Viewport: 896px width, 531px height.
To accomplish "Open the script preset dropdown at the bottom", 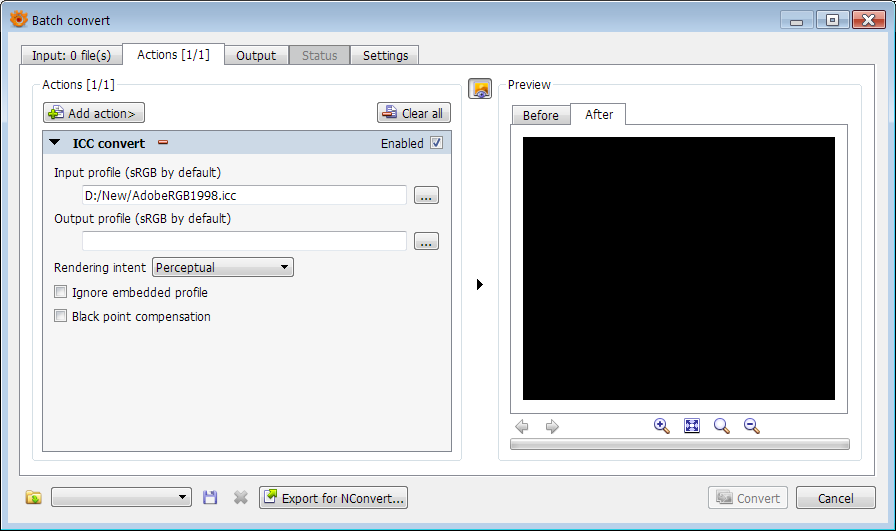I will [x=121, y=497].
